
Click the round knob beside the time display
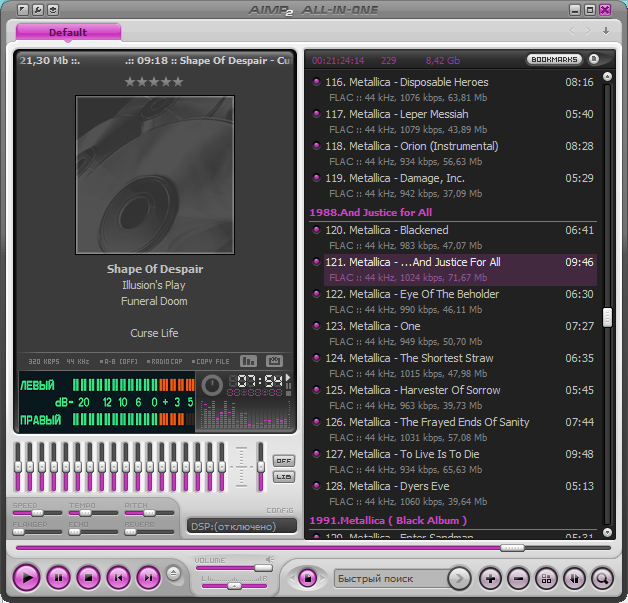coord(211,385)
